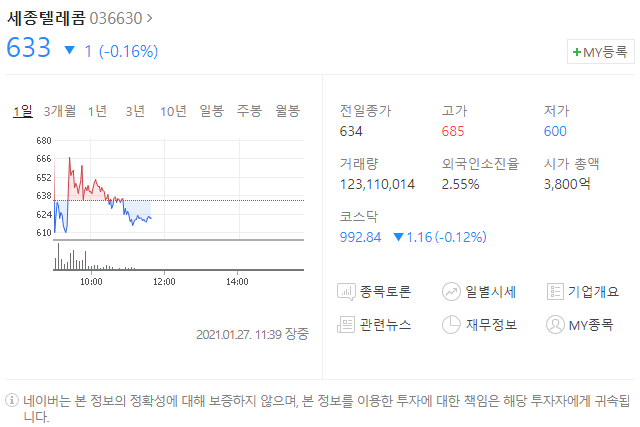Show the 일봉 daily candle chart
Viewport: 640px width, 427px height.
coord(211,111)
